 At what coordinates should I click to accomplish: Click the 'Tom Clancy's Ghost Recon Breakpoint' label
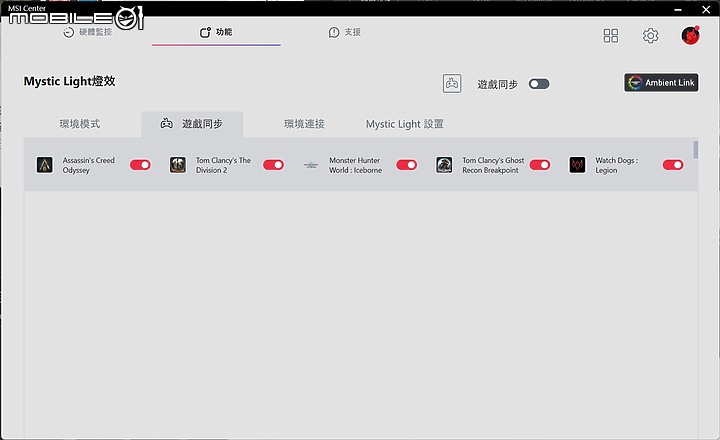(493, 165)
